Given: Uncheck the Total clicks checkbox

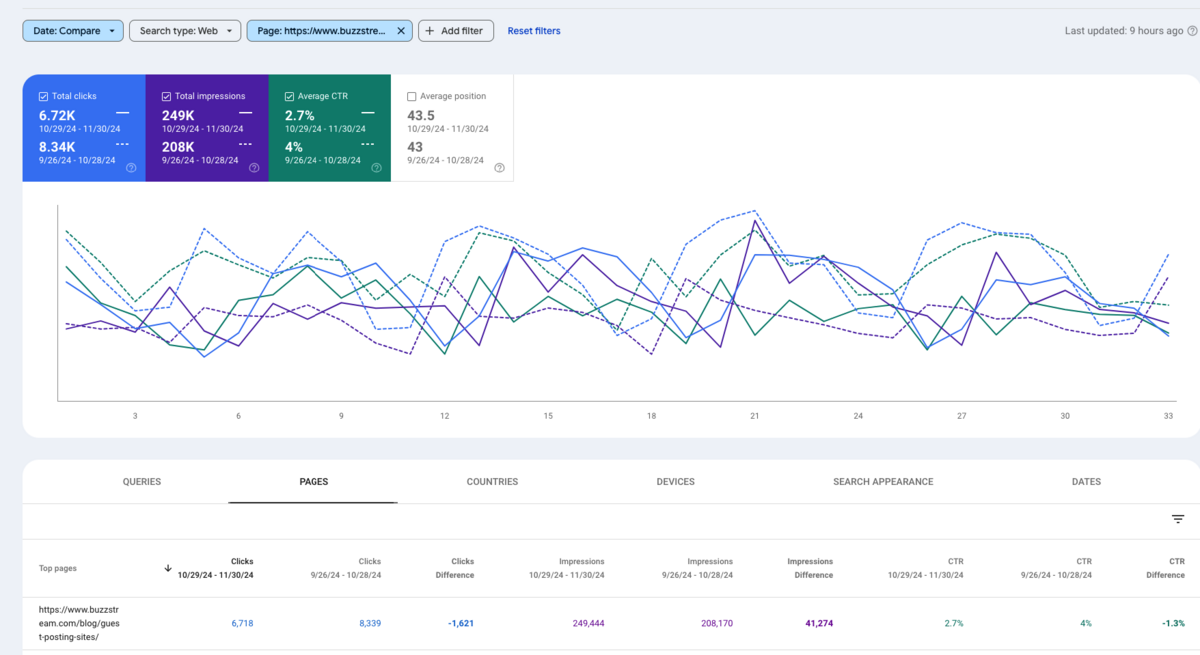Looking at the screenshot, I should [x=43, y=97].
